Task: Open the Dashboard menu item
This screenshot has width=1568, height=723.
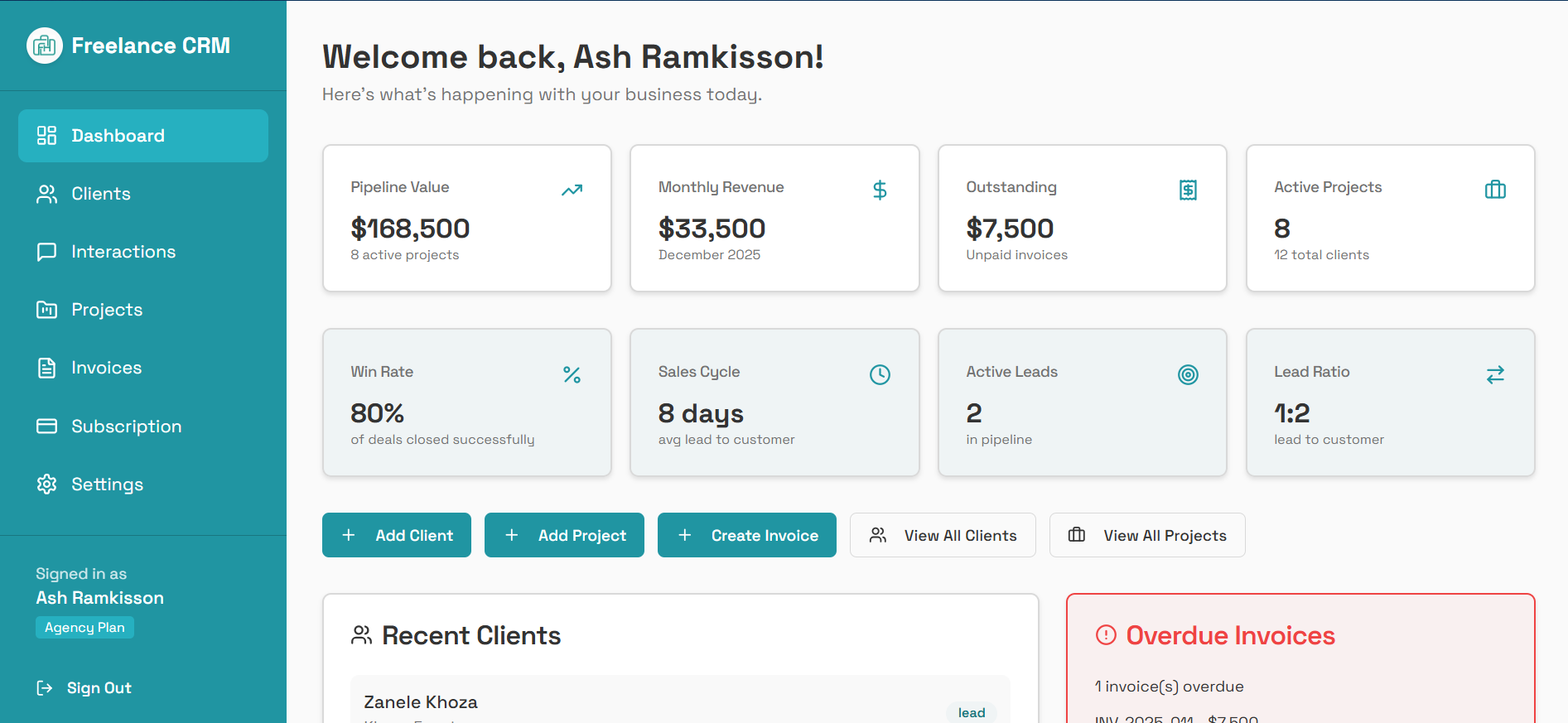Action: point(143,136)
